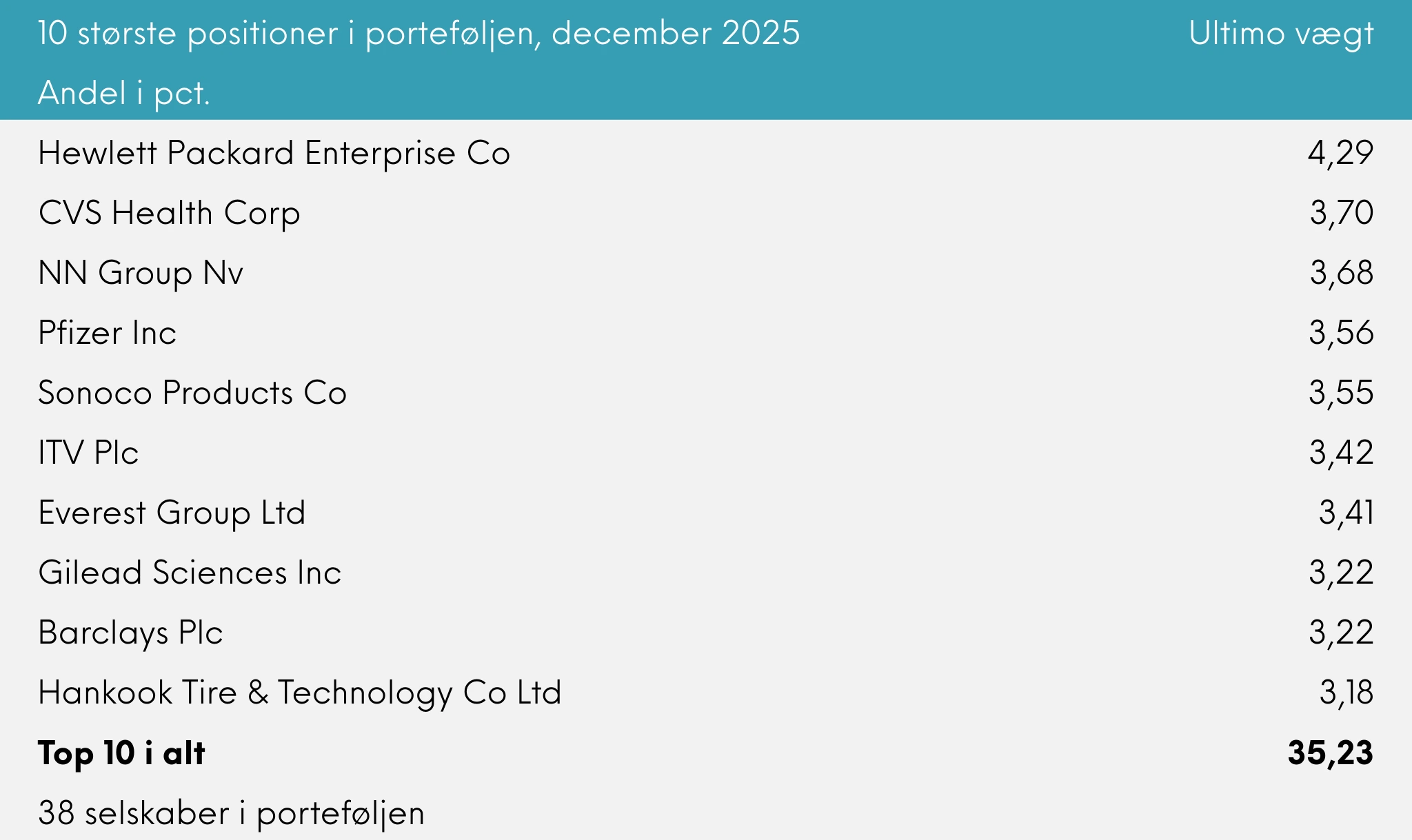This screenshot has height=840, width=1412.
Task: Click the 3,18 weight for Hankook
Action: 1346,693
